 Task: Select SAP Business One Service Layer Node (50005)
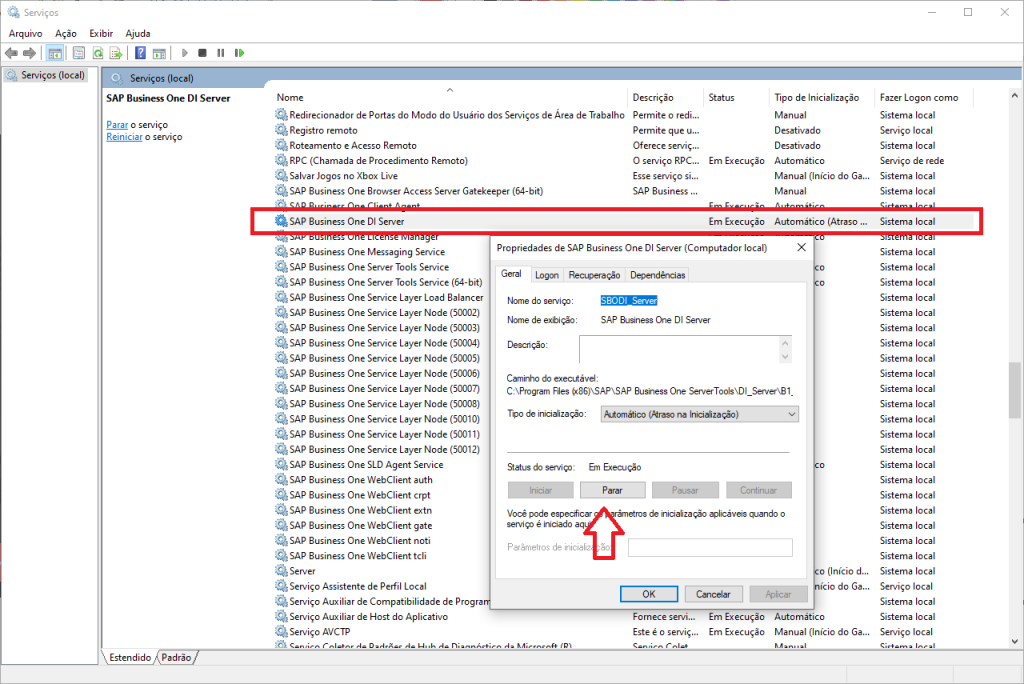[x=385, y=358]
